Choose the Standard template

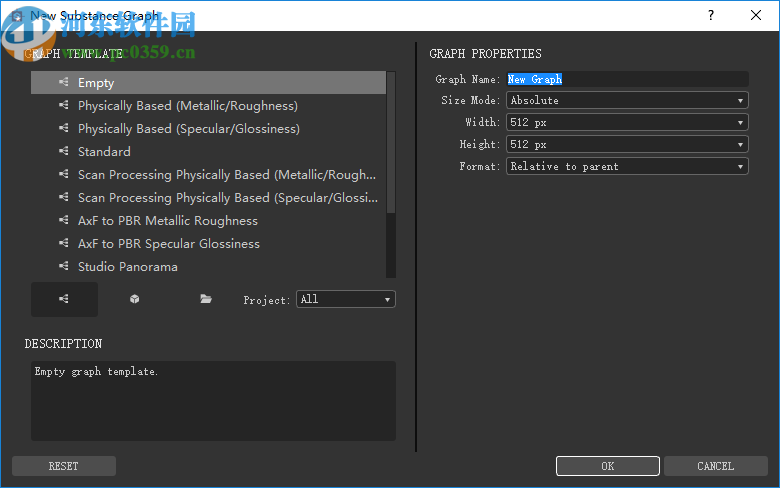coord(208,151)
